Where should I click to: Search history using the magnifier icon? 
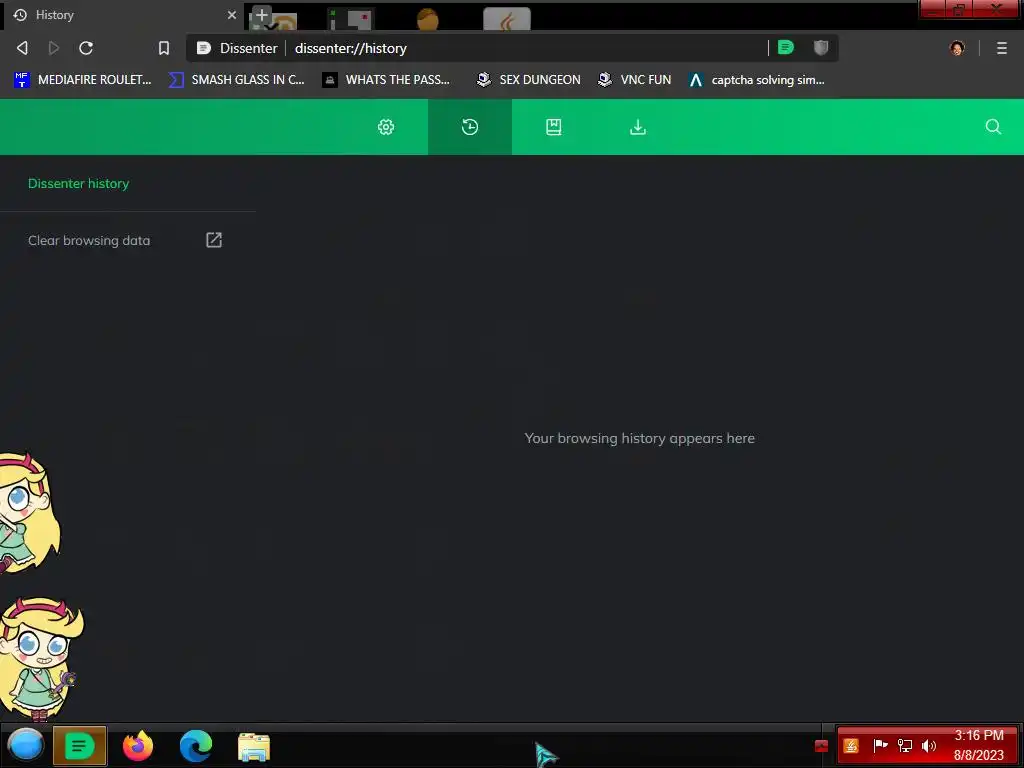pyautogui.click(x=993, y=127)
